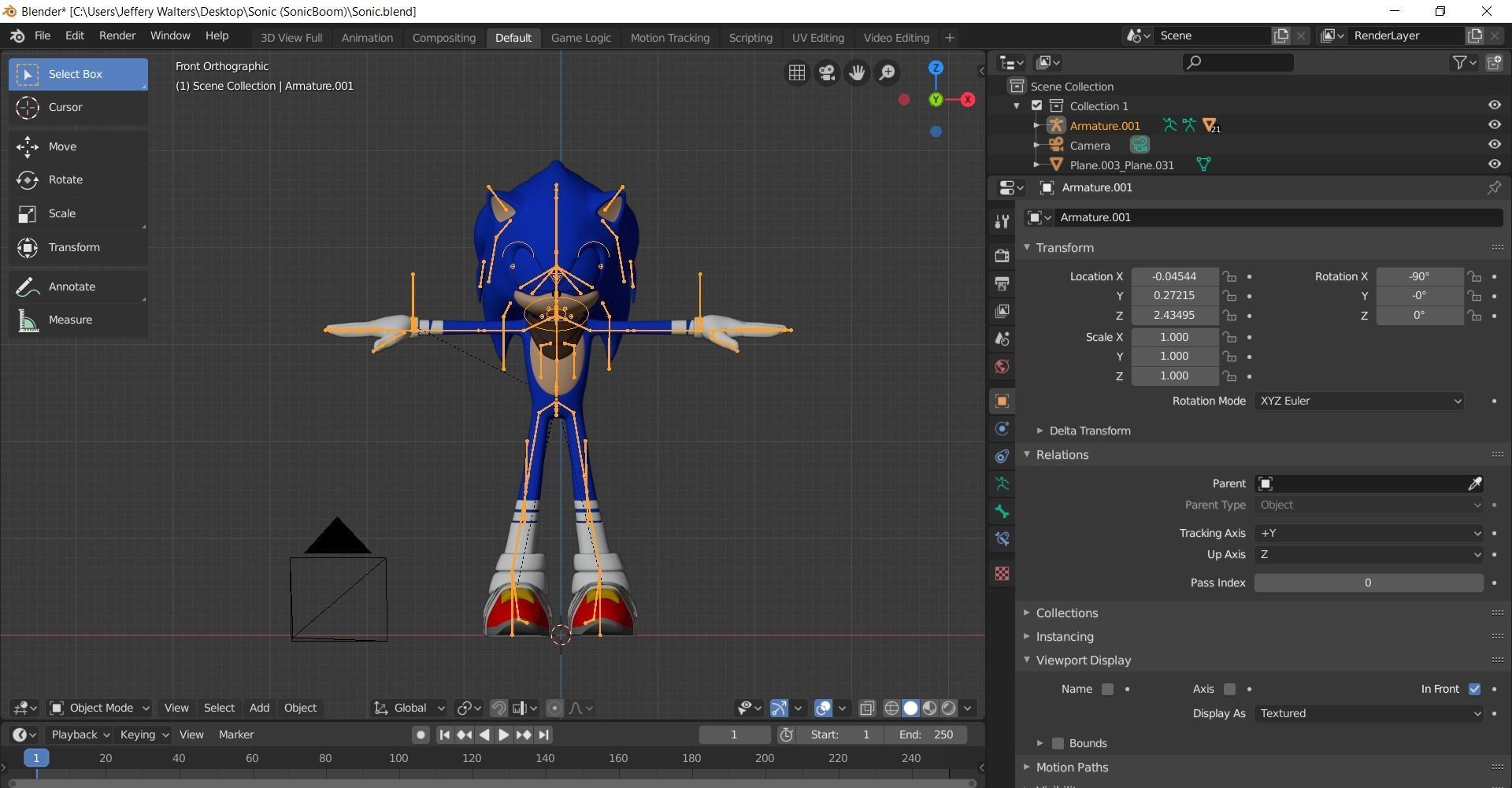The height and width of the screenshot is (788, 1512).
Task: Open the Armature data properties tab
Action: 1002,483
